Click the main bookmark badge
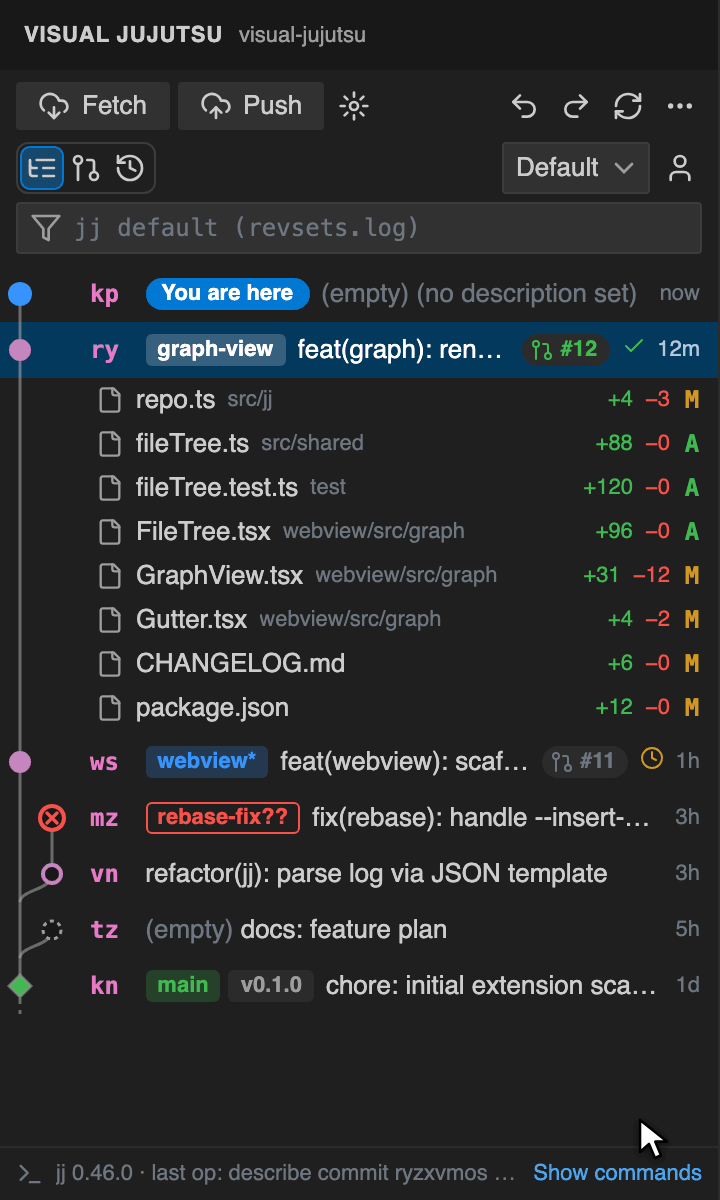Screen dimensions: 720x1200 (183, 985)
